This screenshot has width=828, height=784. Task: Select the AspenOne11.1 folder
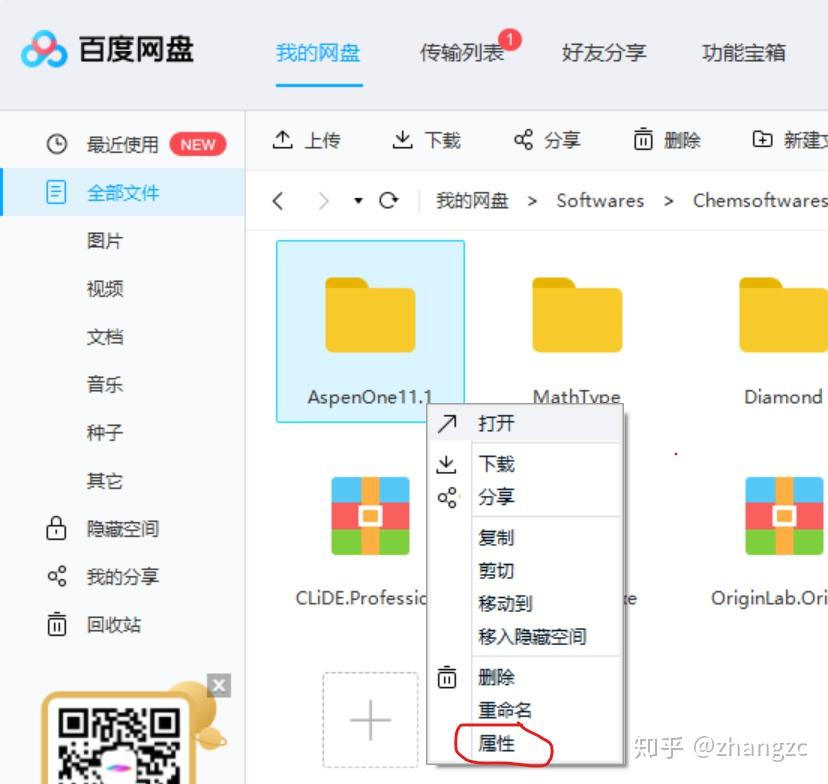[x=370, y=331]
